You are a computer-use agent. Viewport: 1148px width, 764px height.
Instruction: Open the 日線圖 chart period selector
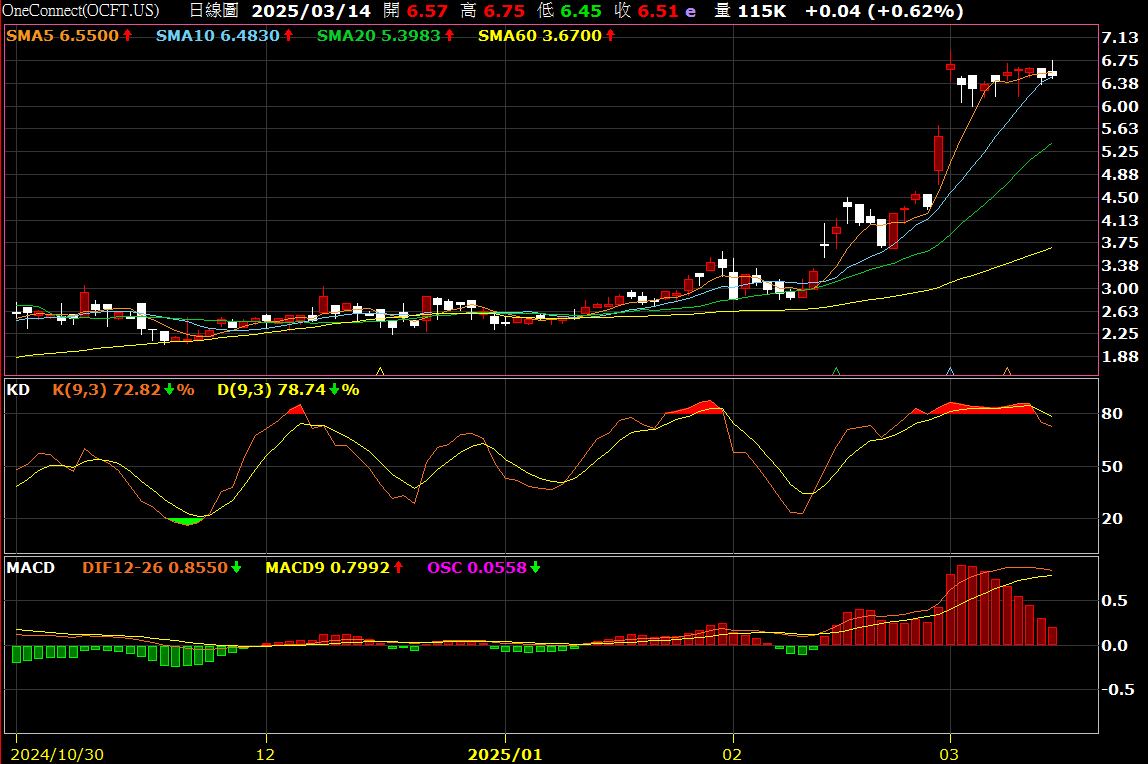(213, 11)
